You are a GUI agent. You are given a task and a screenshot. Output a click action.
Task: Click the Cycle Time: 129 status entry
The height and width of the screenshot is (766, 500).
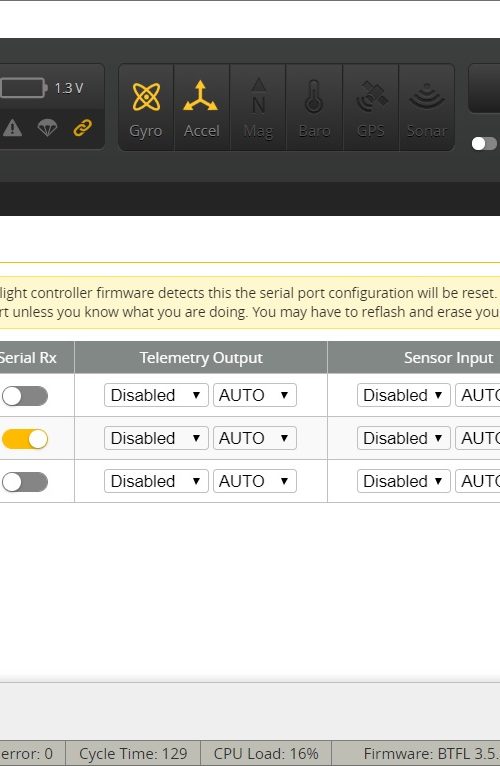(x=133, y=753)
